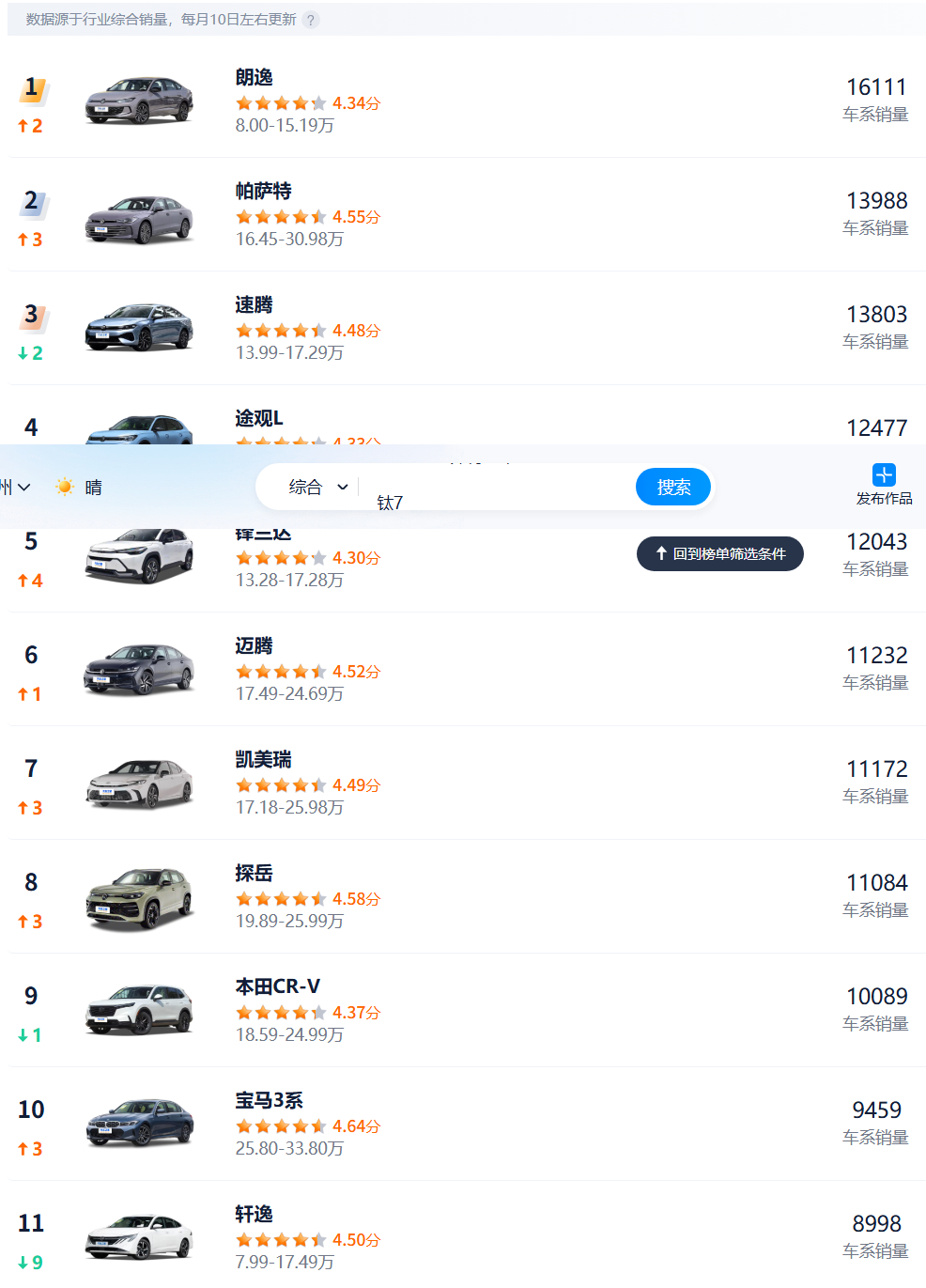
Task: Click the 凯美瑞 car image
Action: (x=139, y=784)
